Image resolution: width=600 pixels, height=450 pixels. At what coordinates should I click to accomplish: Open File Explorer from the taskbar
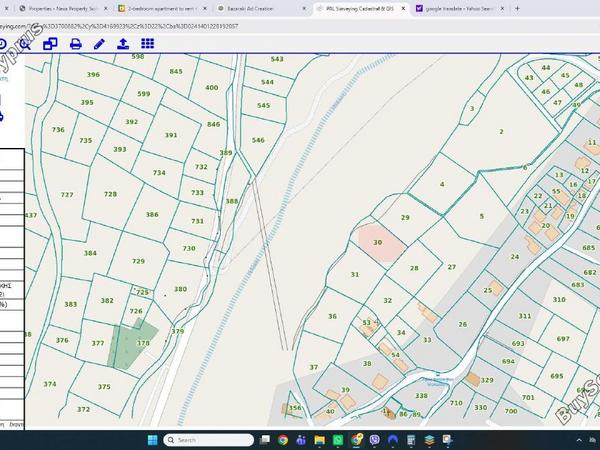320,440
